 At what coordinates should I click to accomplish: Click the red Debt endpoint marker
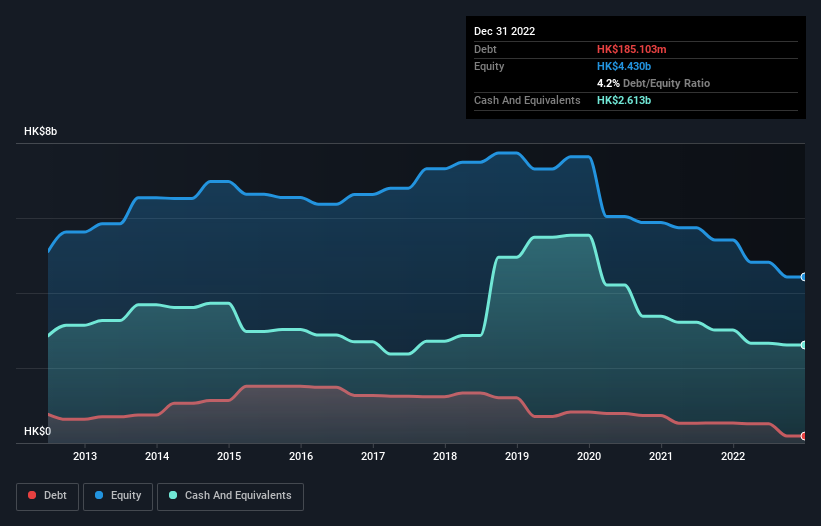pos(804,436)
